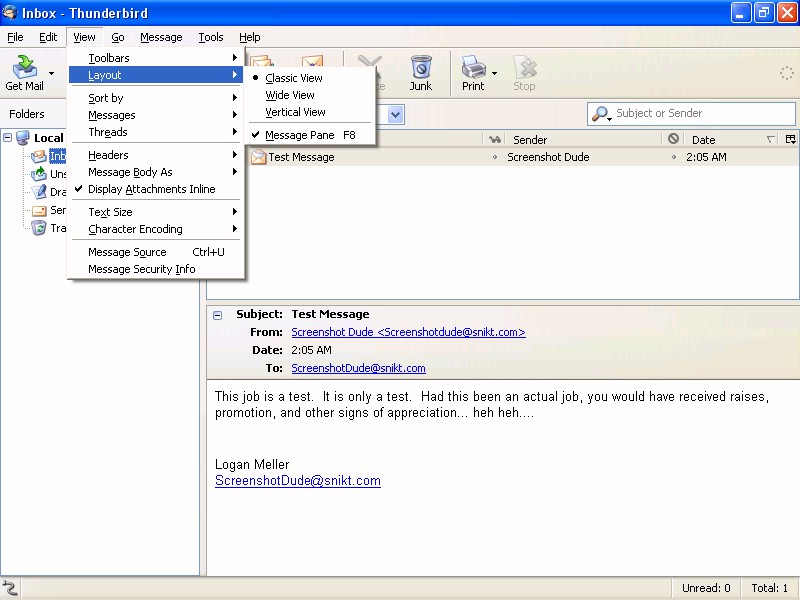
Task: Expand the Threads submenu
Action: [x=156, y=132]
